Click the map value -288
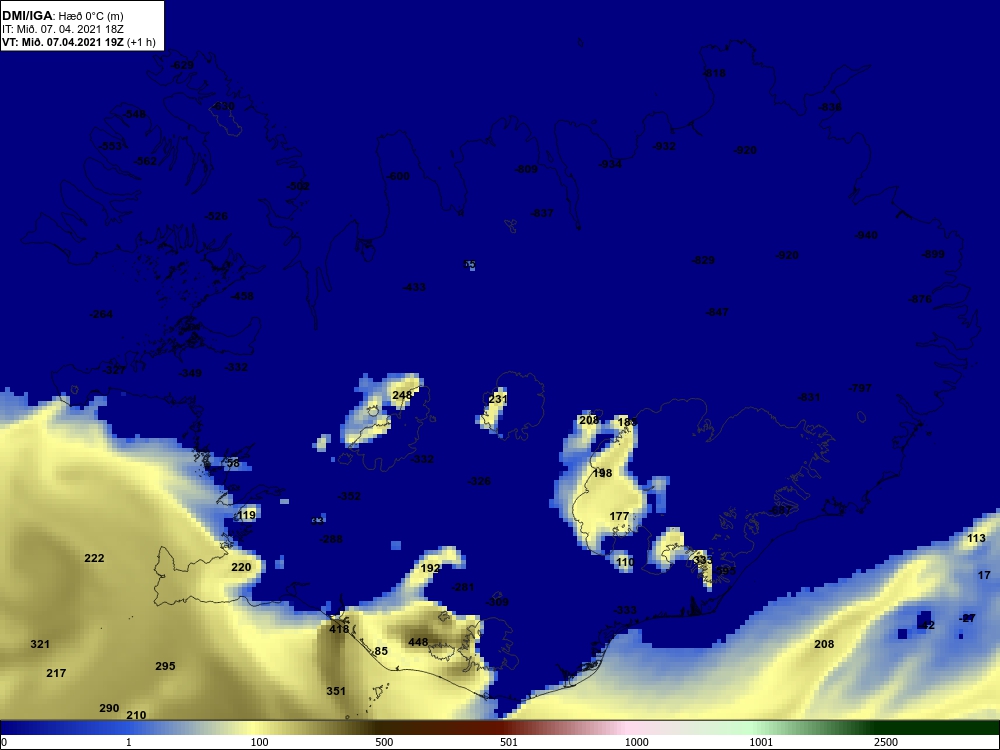 point(331,539)
